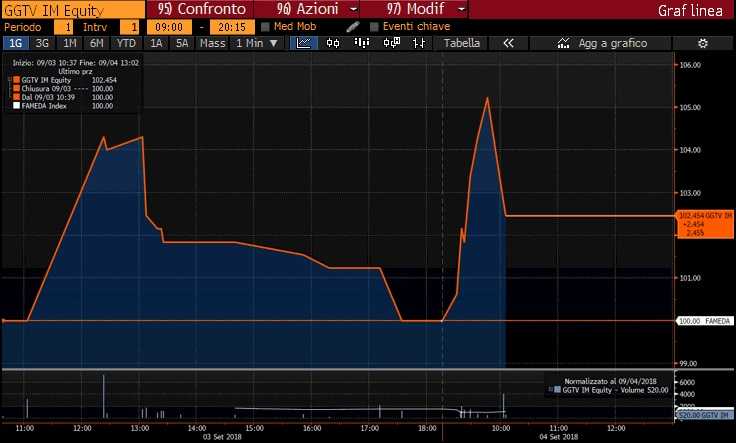Activate the pencil annotation icon
The width and height of the screenshot is (736, 443).
pos(353,27)
